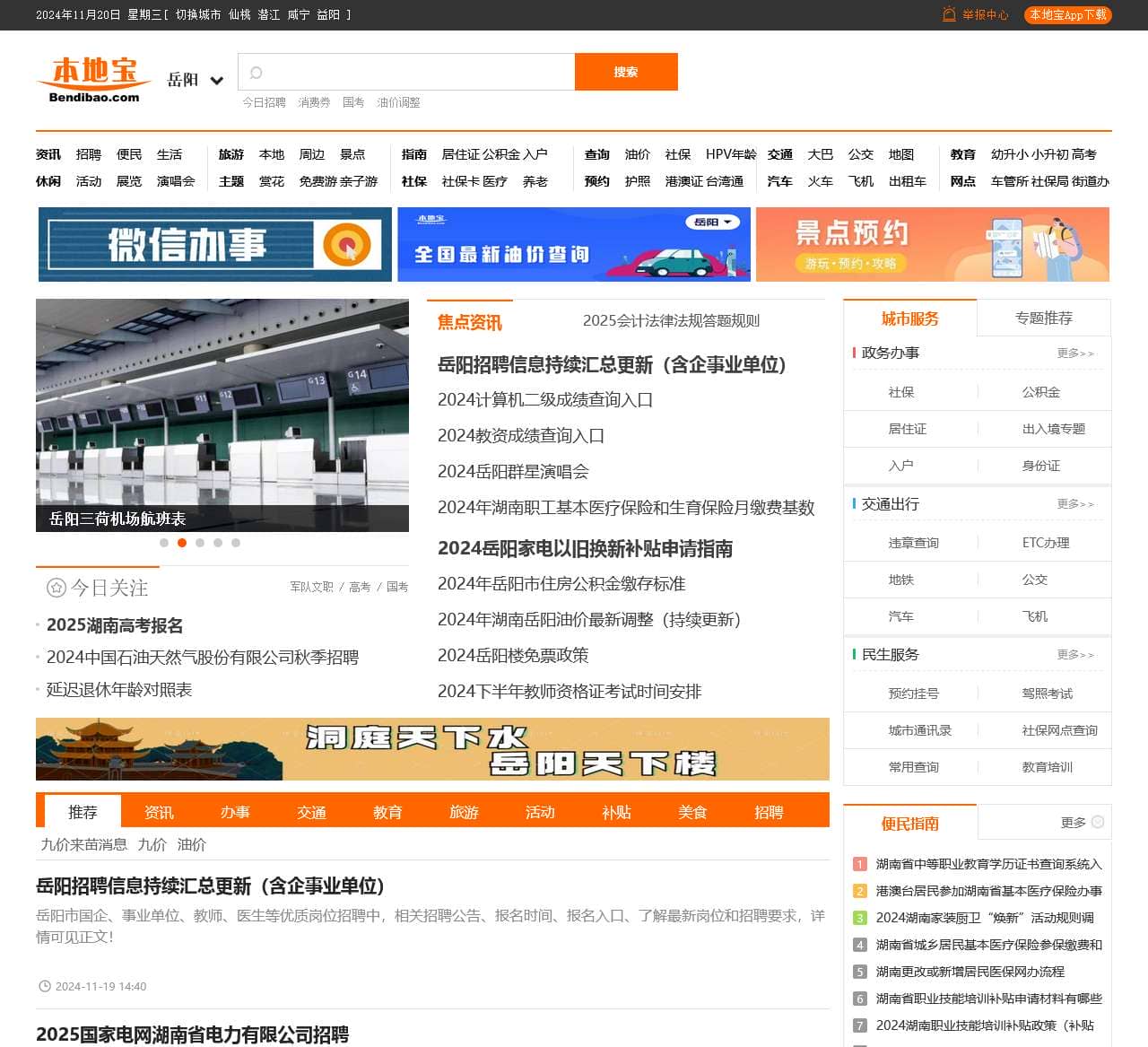
Task: Click the star icon beside 今日关注
Action: coord(57,588)
